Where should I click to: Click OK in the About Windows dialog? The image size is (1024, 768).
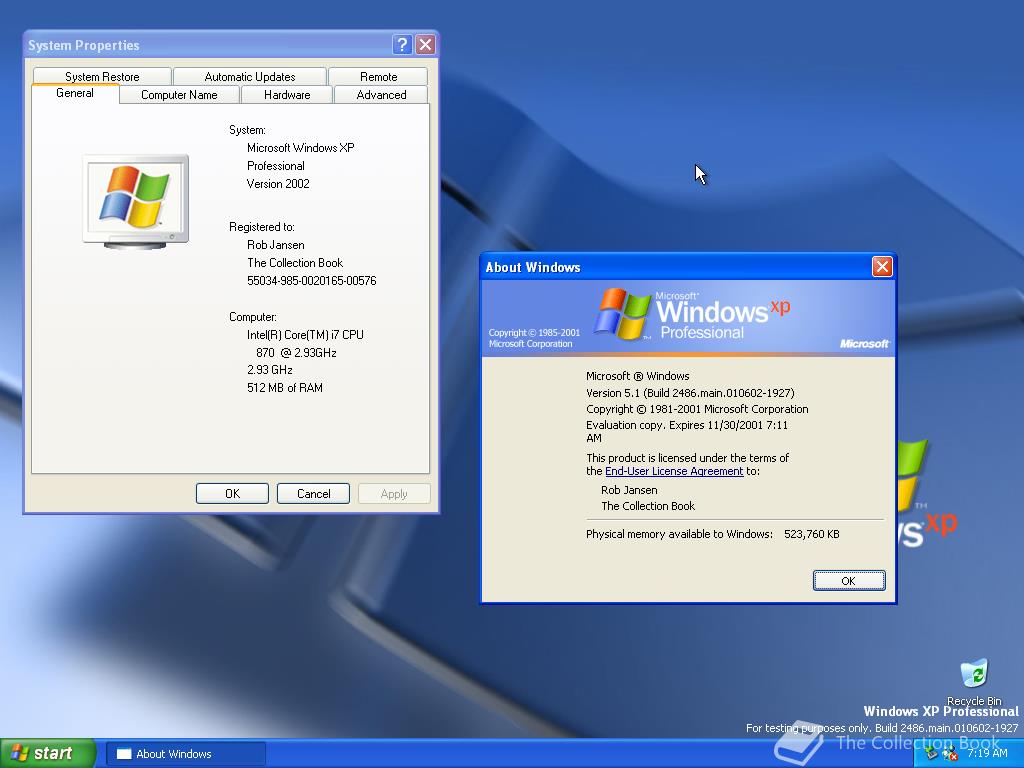point(848,581)
